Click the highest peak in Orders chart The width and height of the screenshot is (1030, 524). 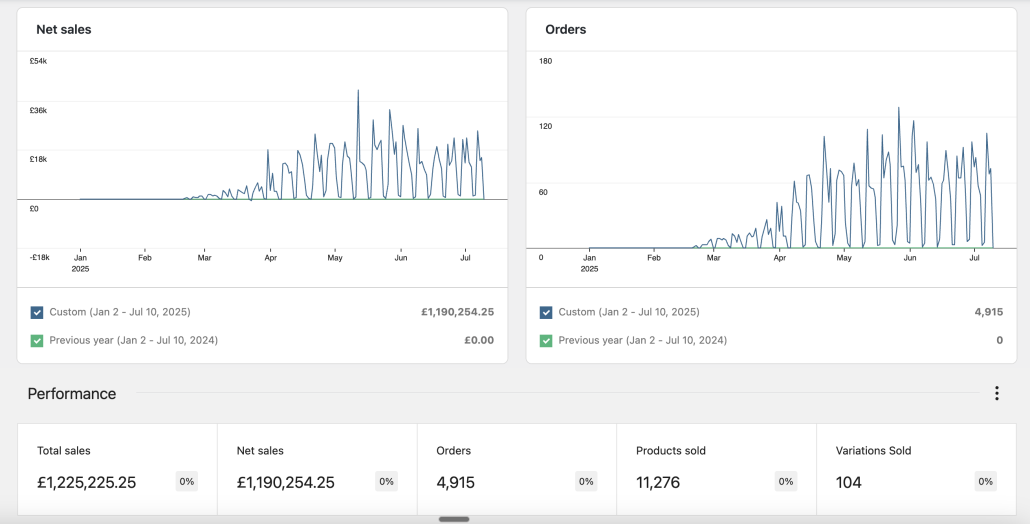click(x=899, y=108)
